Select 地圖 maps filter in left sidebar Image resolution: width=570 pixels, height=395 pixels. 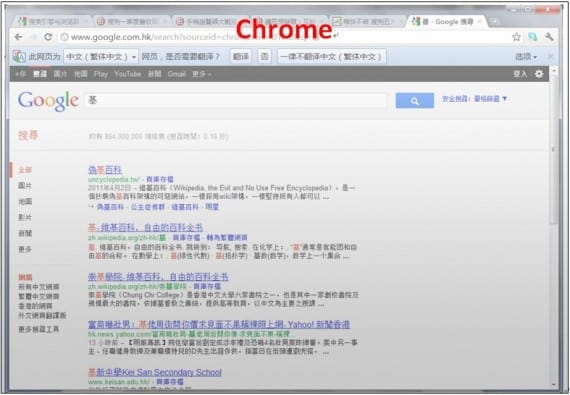(25, 202)
